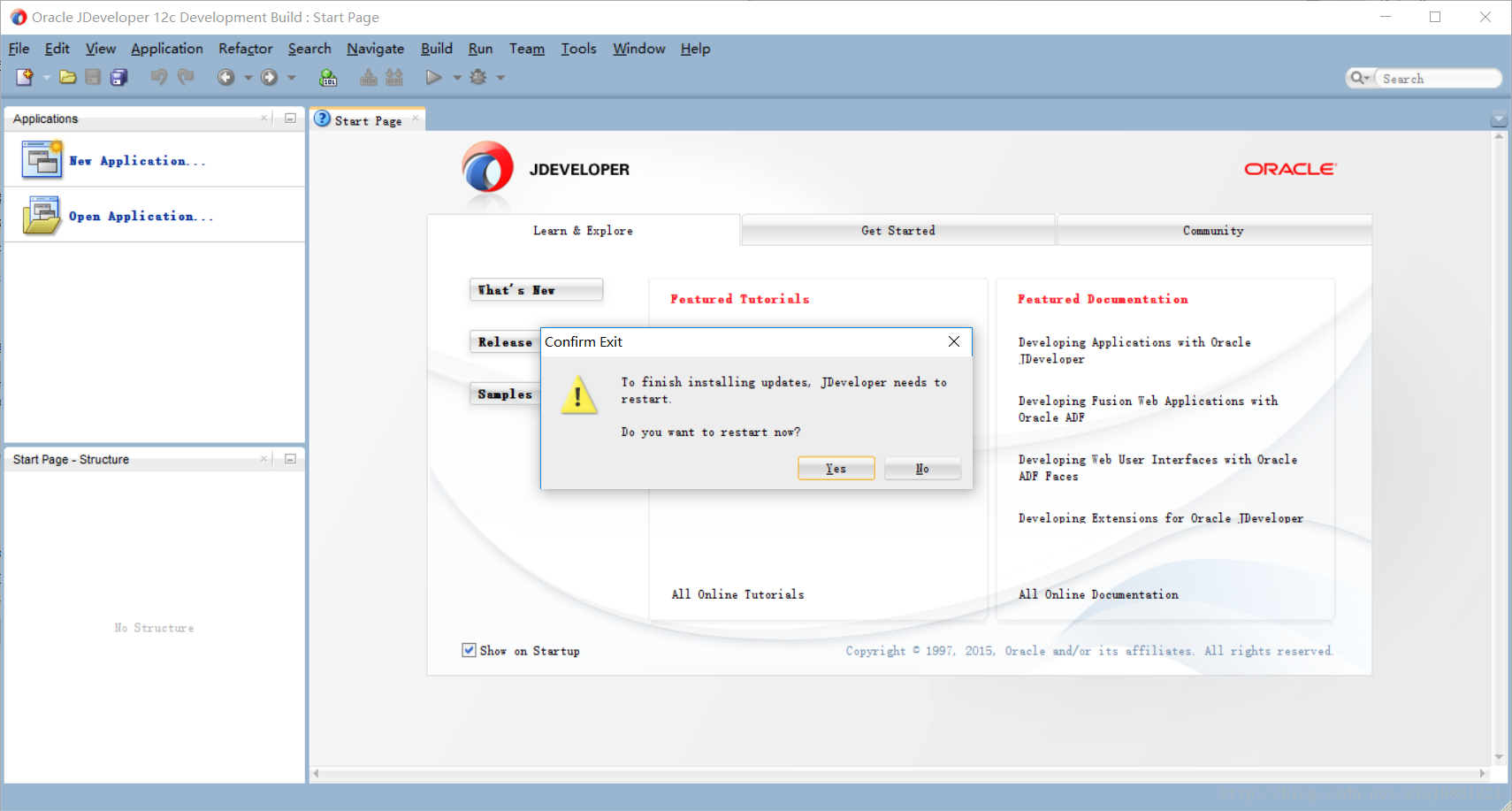The image size is (1512, 811).
Task: Open the Navigate menu
Action: (x=376, y=49)
